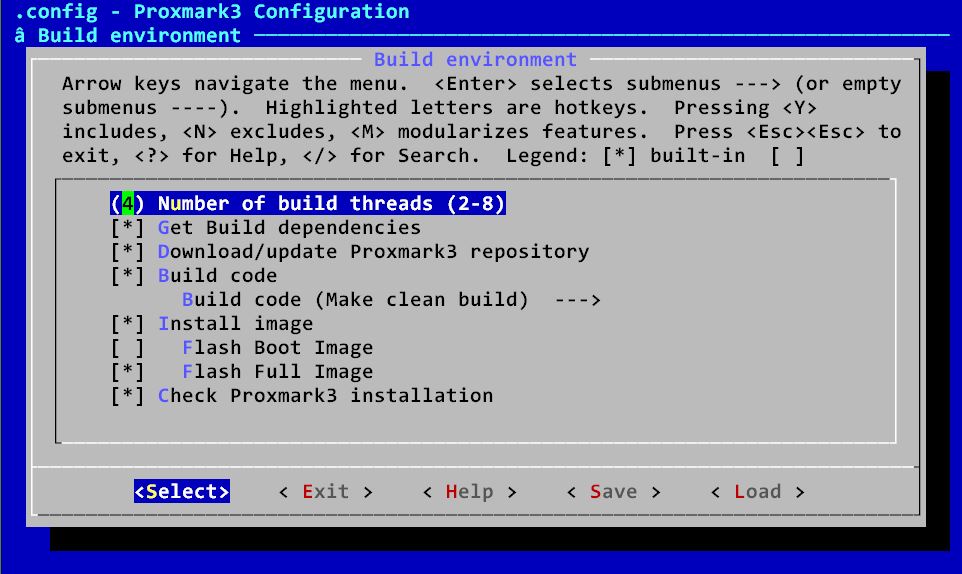This screenshot has width=962, height=574.
Task: Toggle the Build code checkbox
Action: (x=128, y=275)
